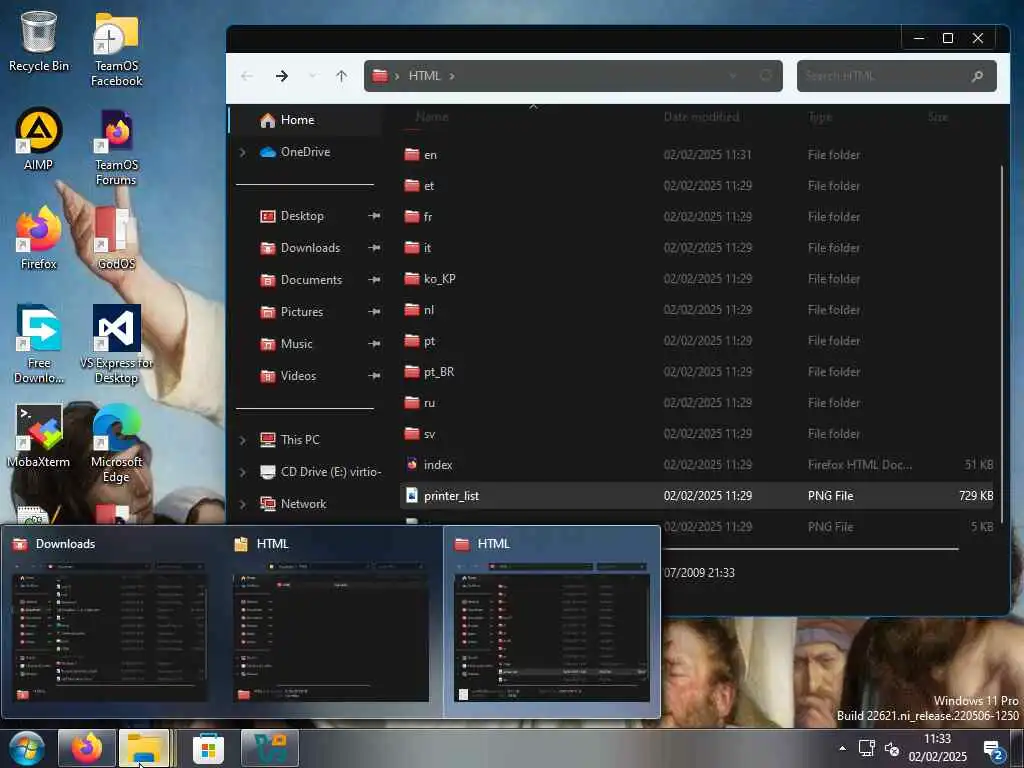1024x768 pixels.
Task: Open the Recycle Bin desktop icon
Action: coord(39,42)
